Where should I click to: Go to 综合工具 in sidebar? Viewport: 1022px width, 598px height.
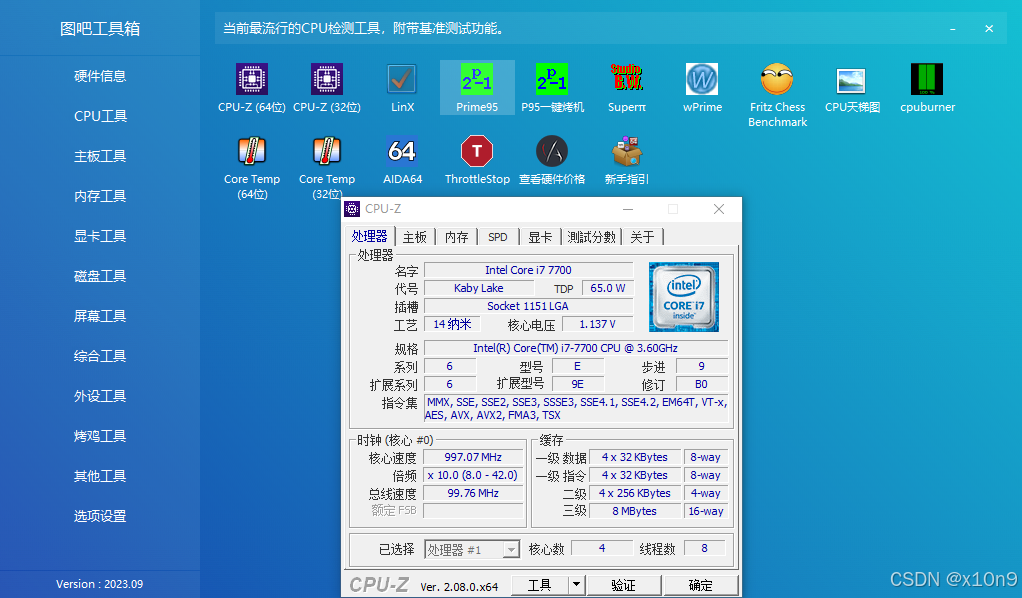click(100, 356)
